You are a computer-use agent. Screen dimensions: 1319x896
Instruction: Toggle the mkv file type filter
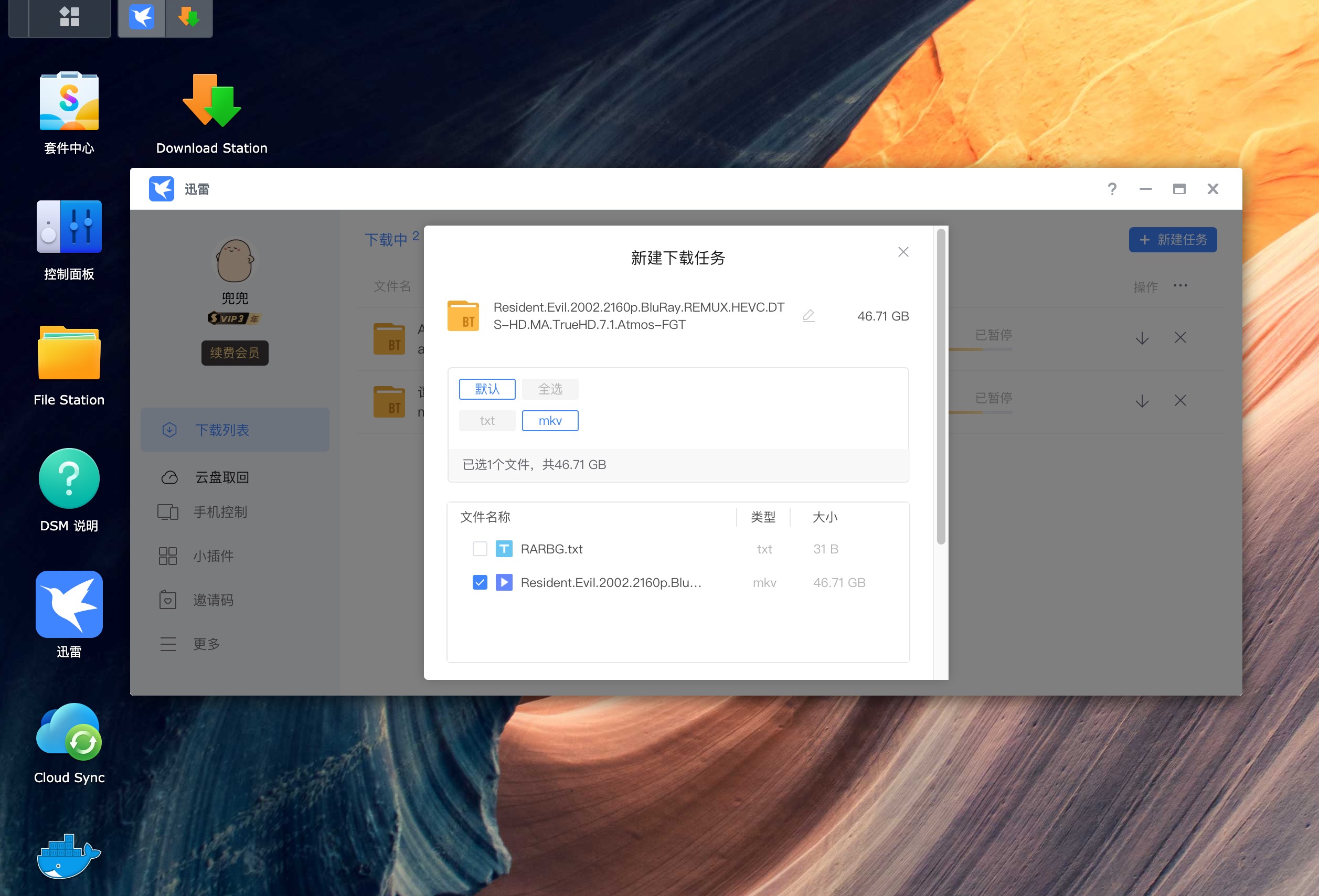549,421
